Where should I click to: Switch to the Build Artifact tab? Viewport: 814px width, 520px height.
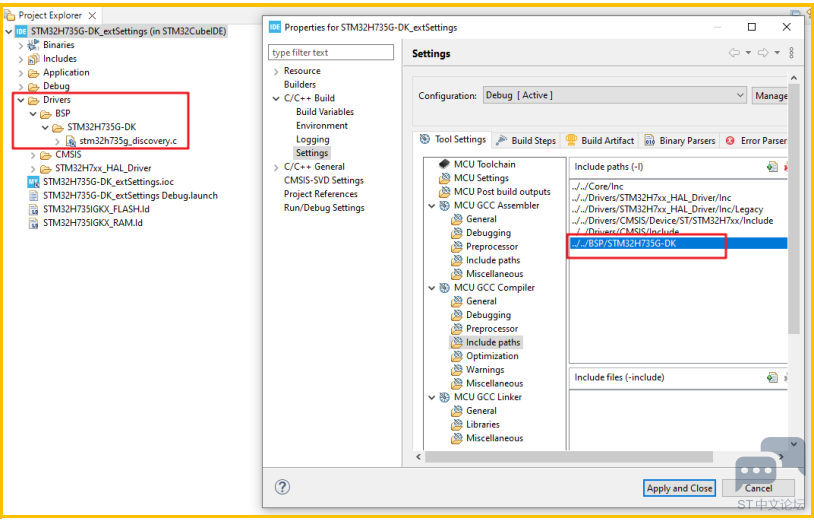(x=600, y=141)
